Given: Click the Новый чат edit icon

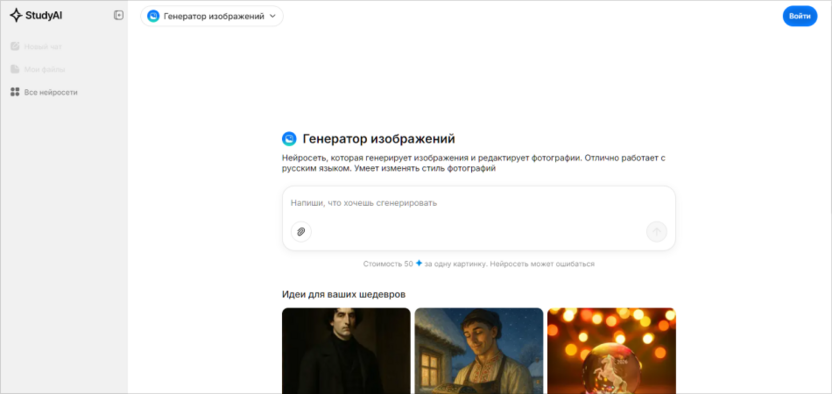Looking at the screenshot, I should tap(15, 47).
